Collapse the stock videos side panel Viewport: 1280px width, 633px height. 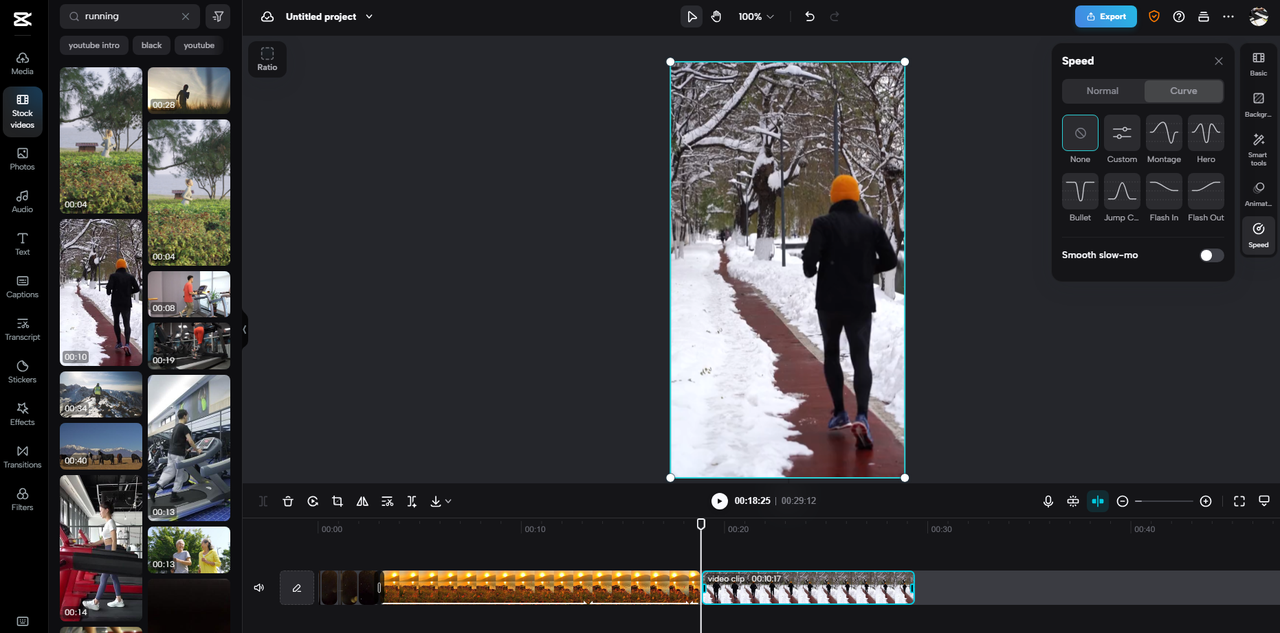click(x=244, y=329)
